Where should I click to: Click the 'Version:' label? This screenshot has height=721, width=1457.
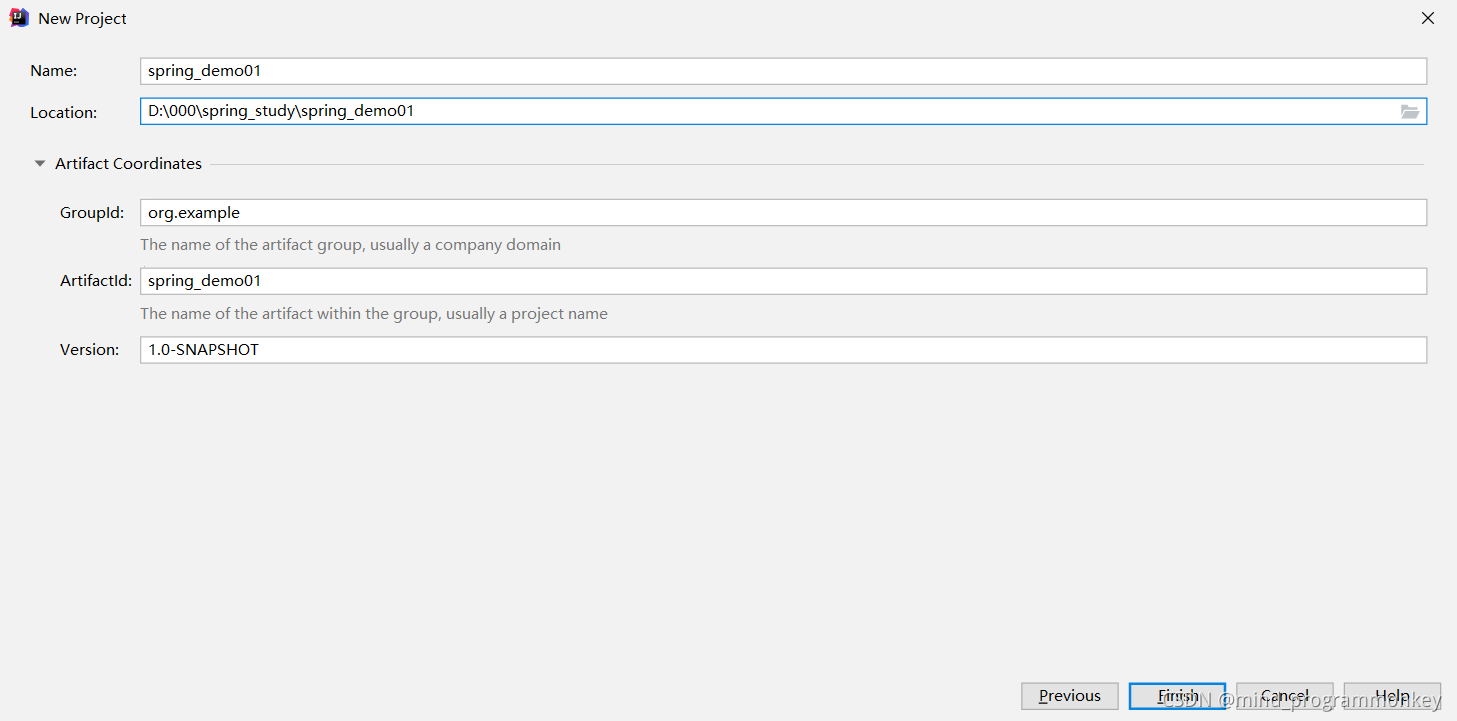pyautogui.click(x=89, y=350)
